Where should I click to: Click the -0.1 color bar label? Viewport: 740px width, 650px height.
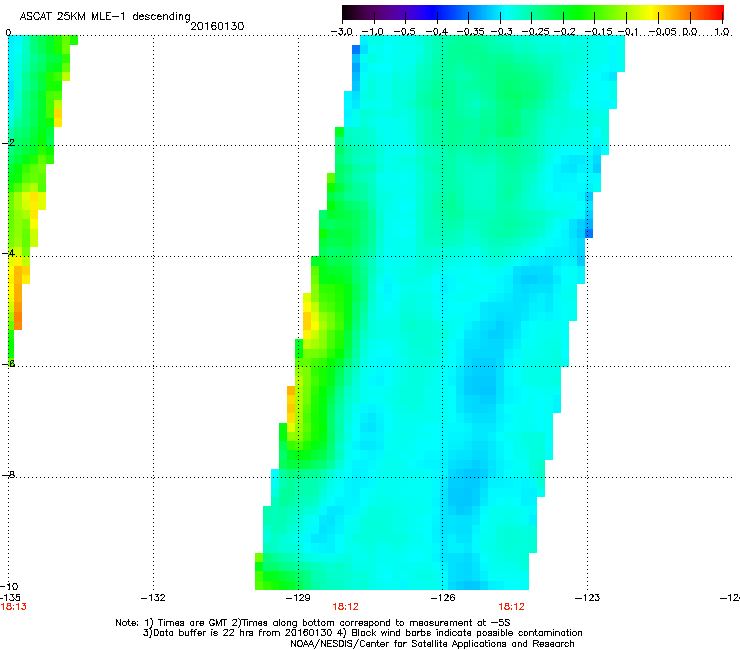click(x=628, y=32)
